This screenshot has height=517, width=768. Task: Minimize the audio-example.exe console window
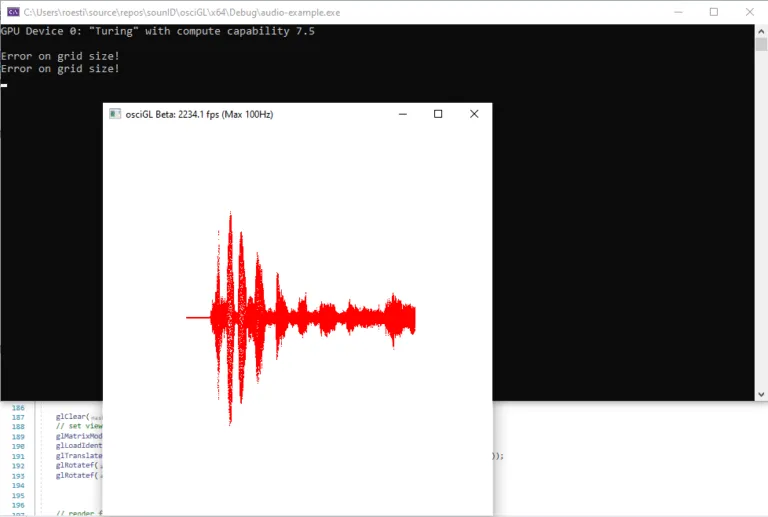tap(666, 12)
